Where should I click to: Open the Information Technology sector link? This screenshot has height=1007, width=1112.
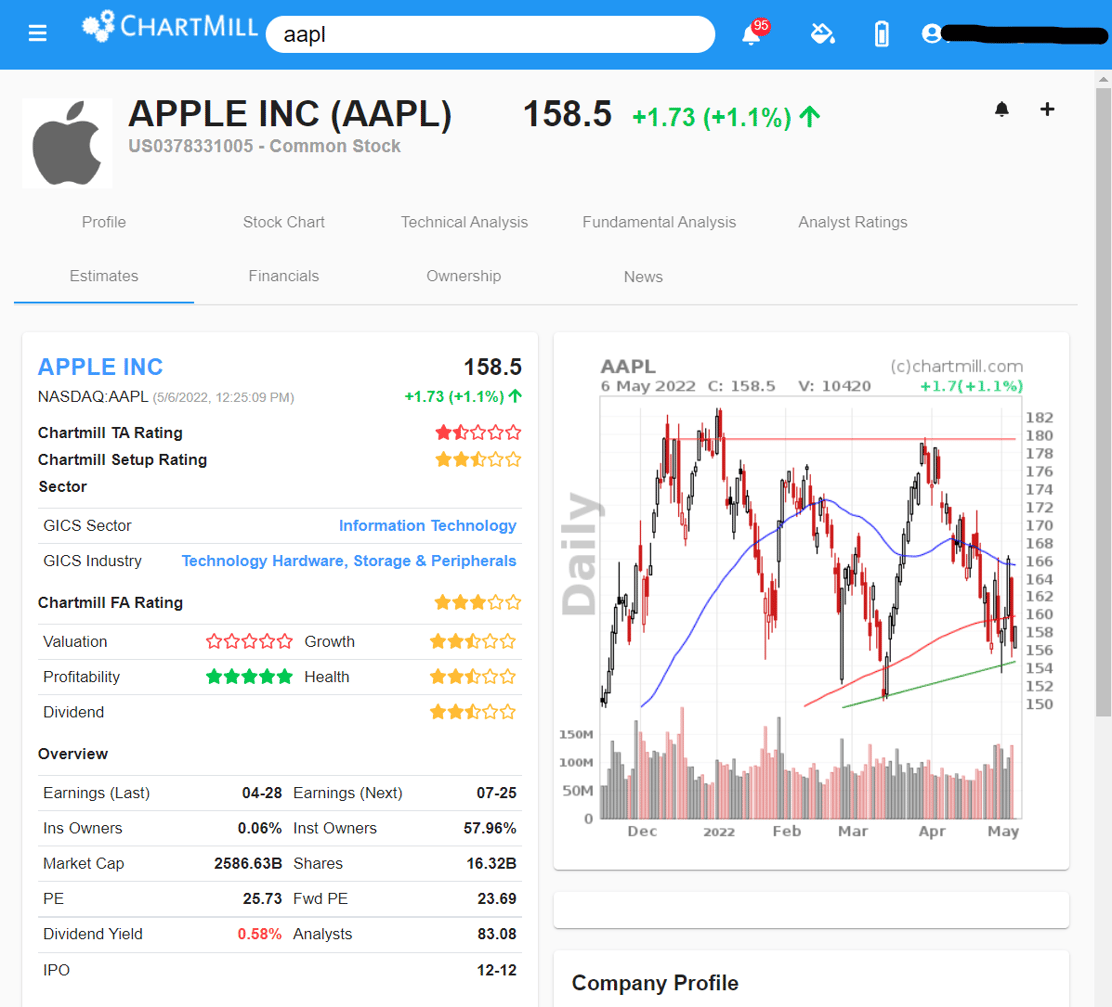point(428,525)
